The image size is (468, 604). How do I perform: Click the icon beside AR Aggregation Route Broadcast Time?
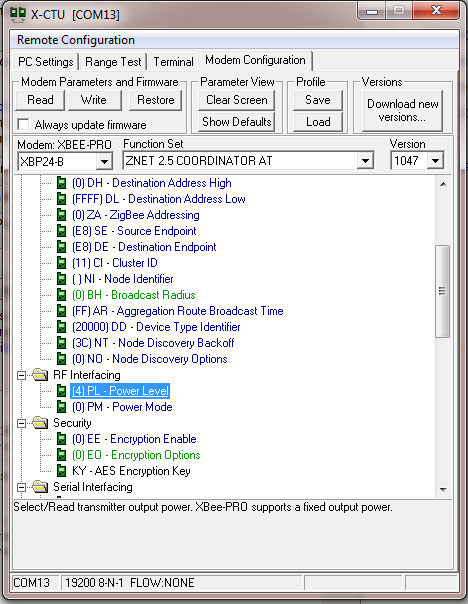point(61,310)
